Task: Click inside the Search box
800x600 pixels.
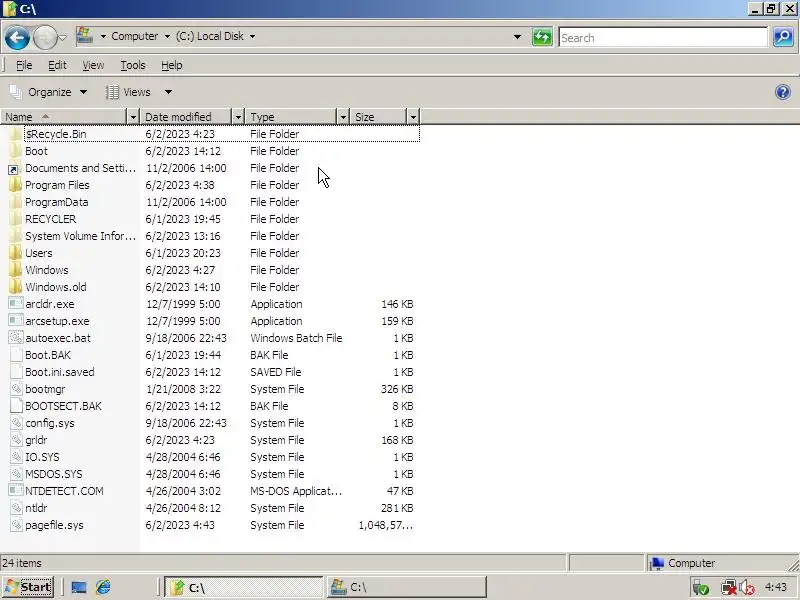Action: [663, 38]
